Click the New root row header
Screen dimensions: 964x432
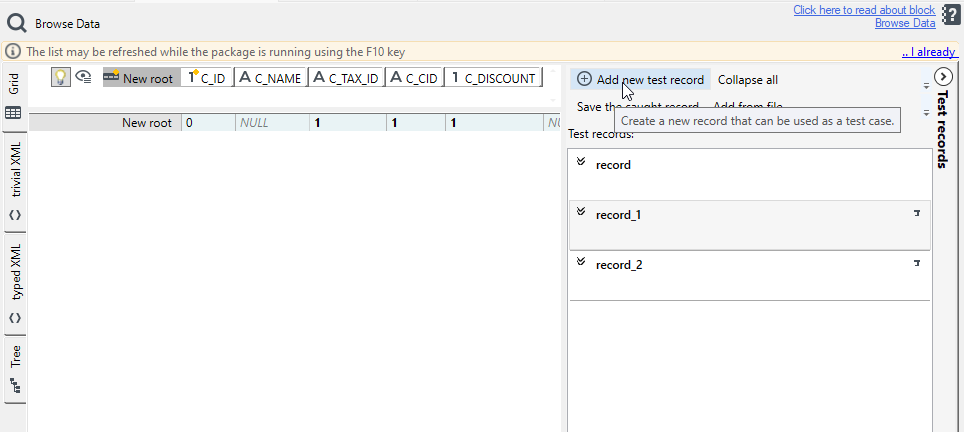coord(105,122)
